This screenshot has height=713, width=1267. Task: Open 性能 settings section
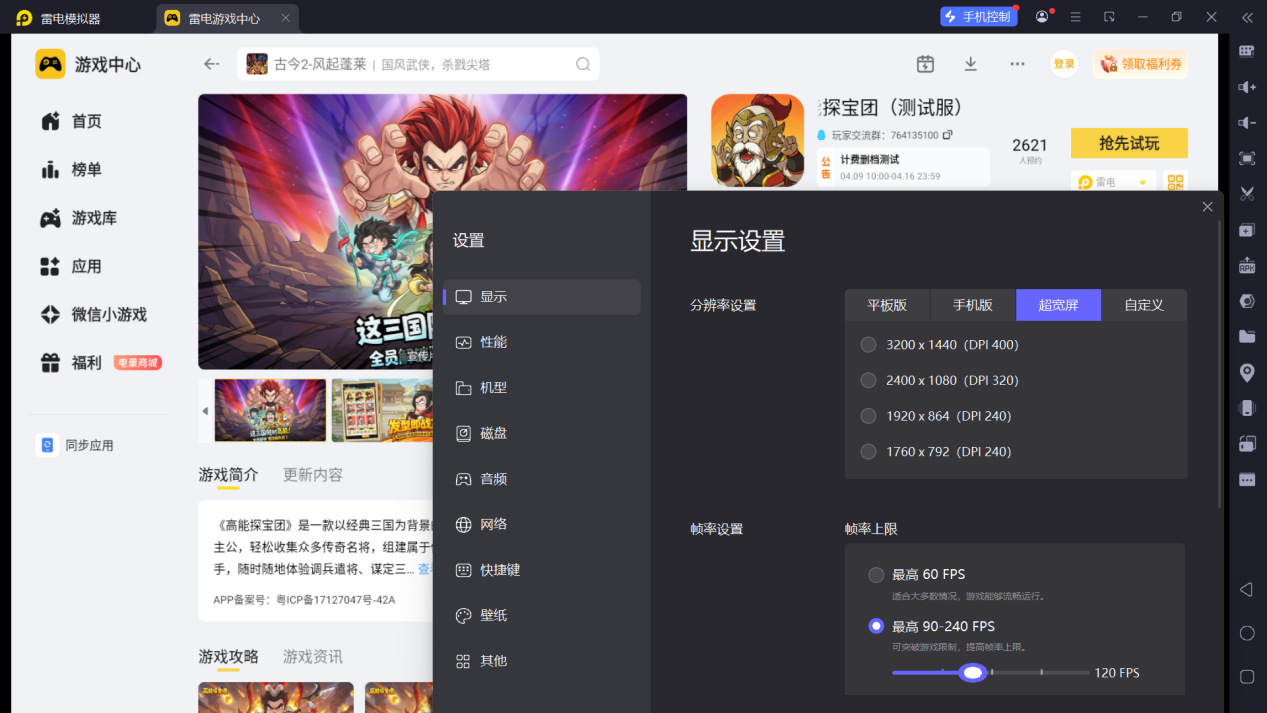542,342
